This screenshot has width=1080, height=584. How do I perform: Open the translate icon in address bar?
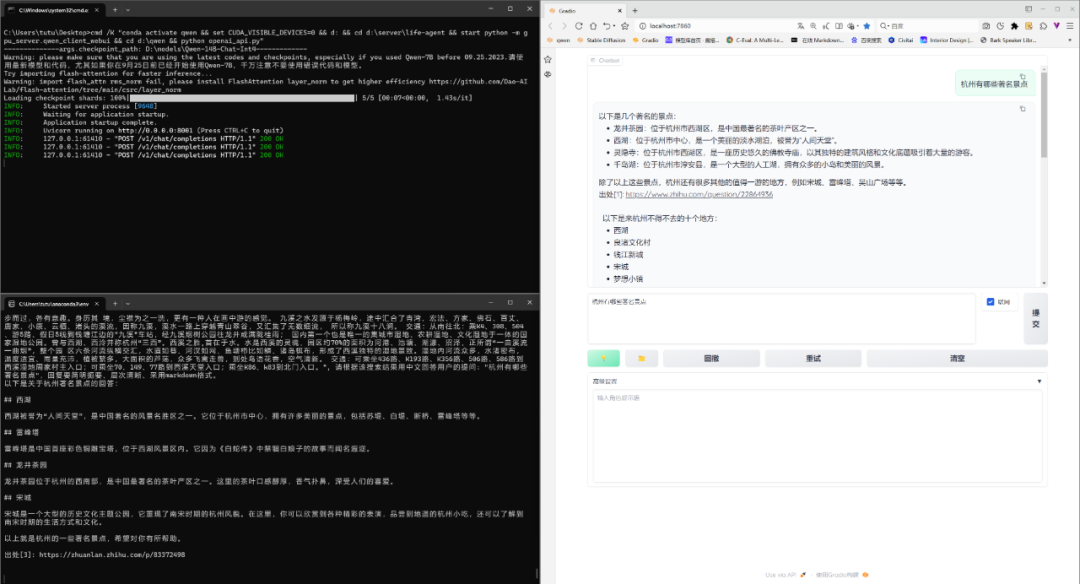click(x=800, y=25)
